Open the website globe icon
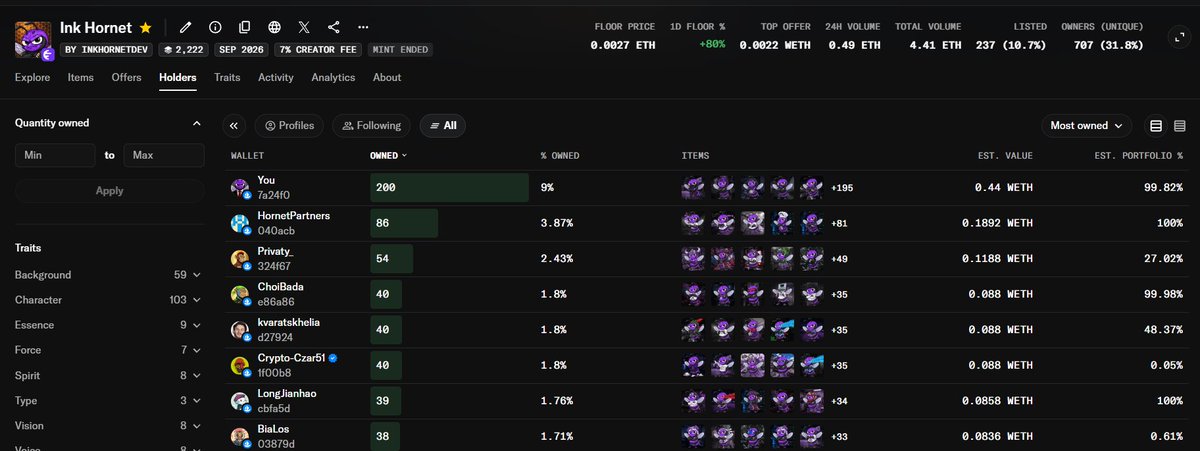The height and width of the screenshot is (451, 1200). (x=275, y=28)
